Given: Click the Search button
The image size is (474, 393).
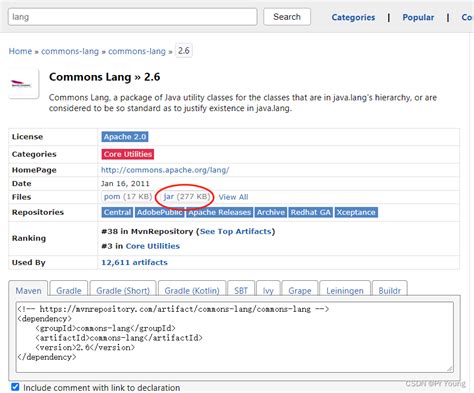Looking at the screenshot, I should (x=287, y=17).
